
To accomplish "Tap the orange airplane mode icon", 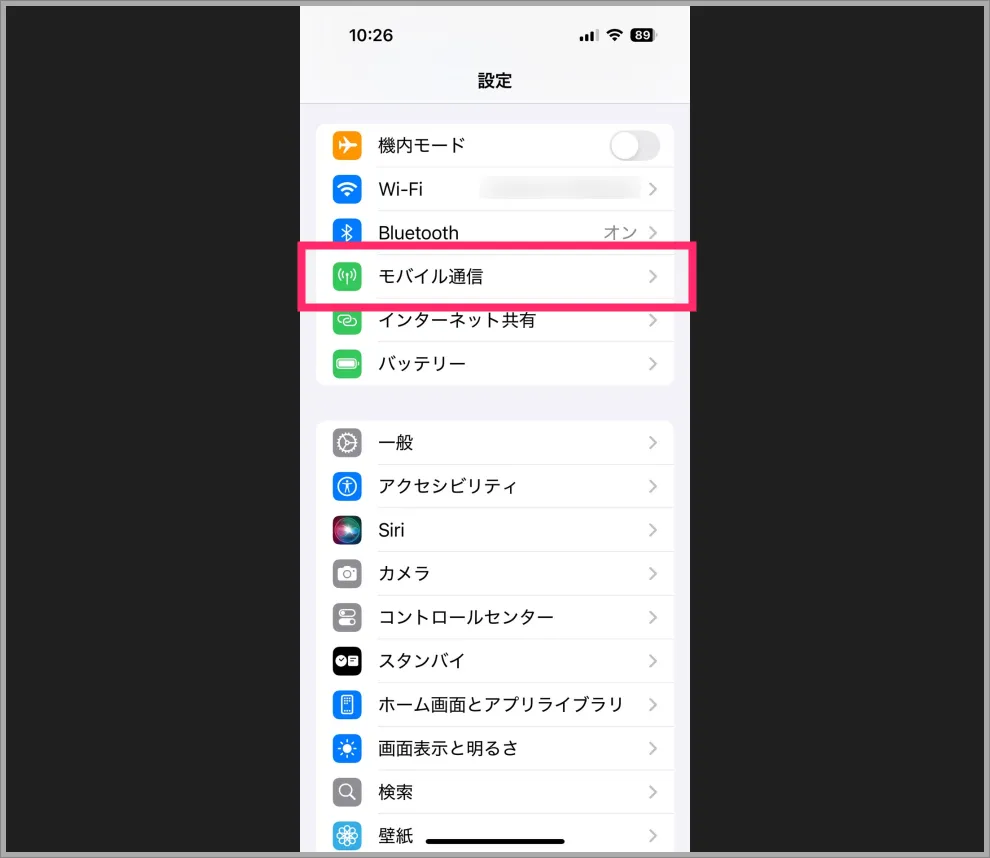I will tap(347, 146).
